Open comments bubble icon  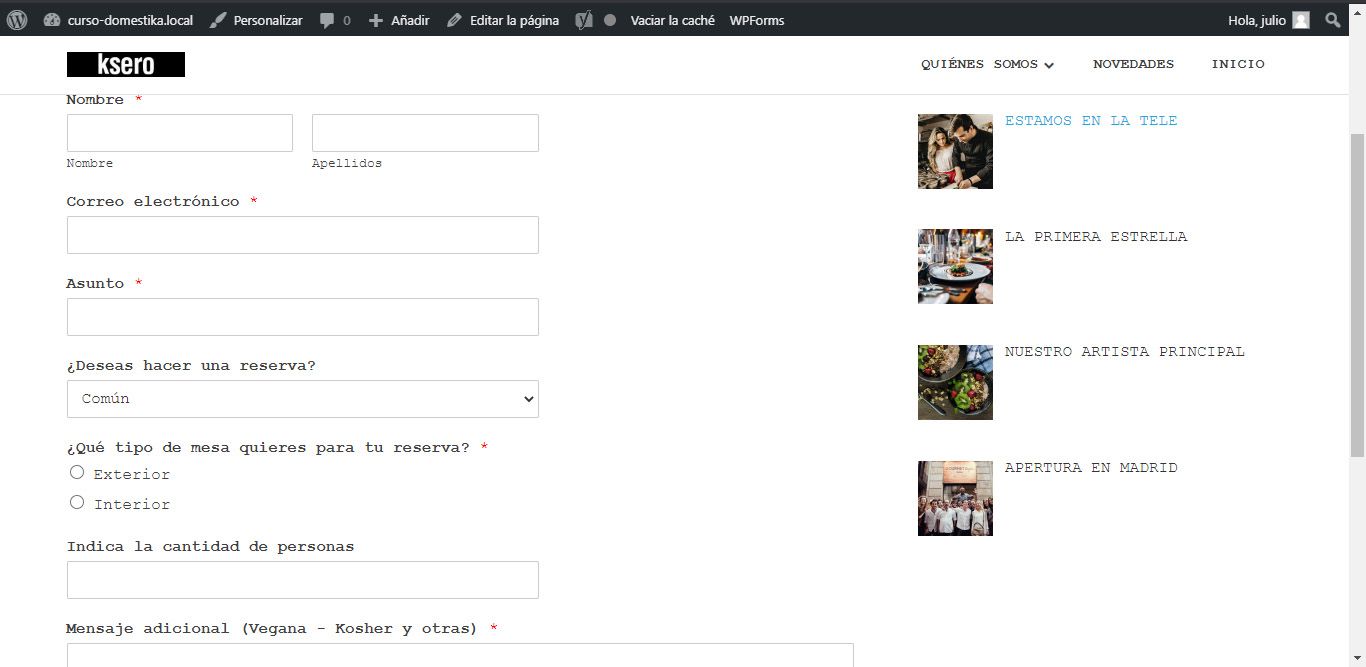[327, 20]
